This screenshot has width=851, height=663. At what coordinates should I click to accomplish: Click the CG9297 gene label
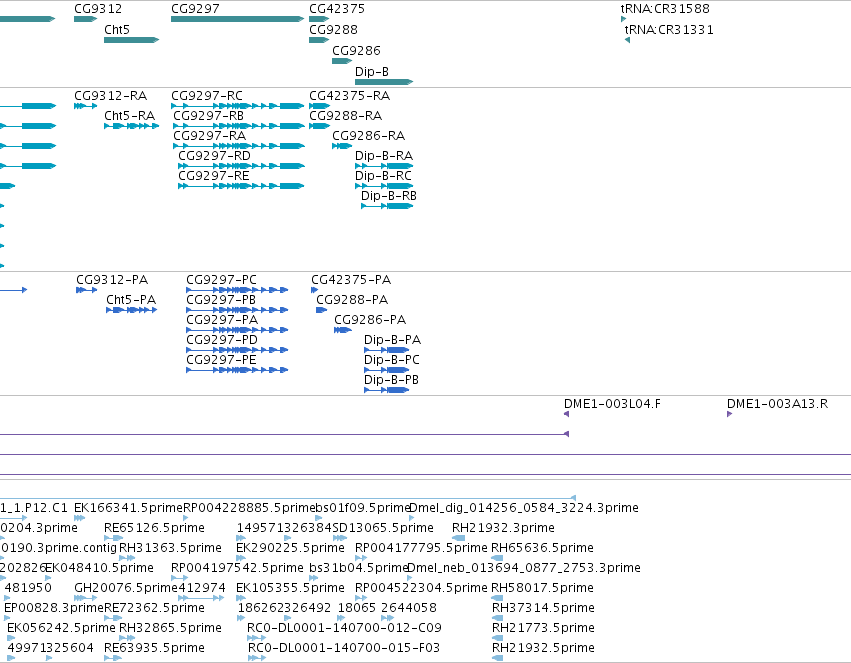[195, 9]
